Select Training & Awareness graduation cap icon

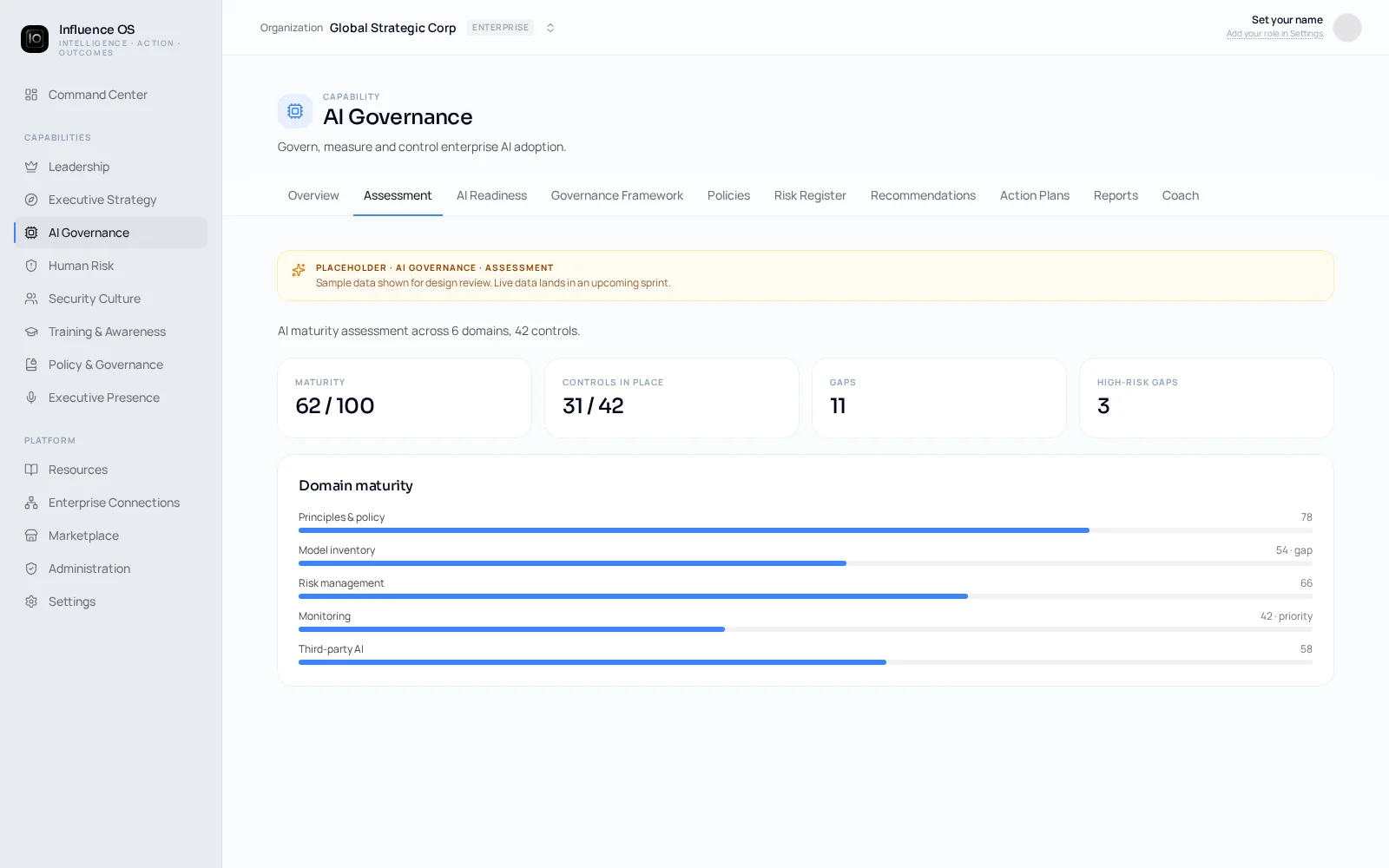[31, 332]
